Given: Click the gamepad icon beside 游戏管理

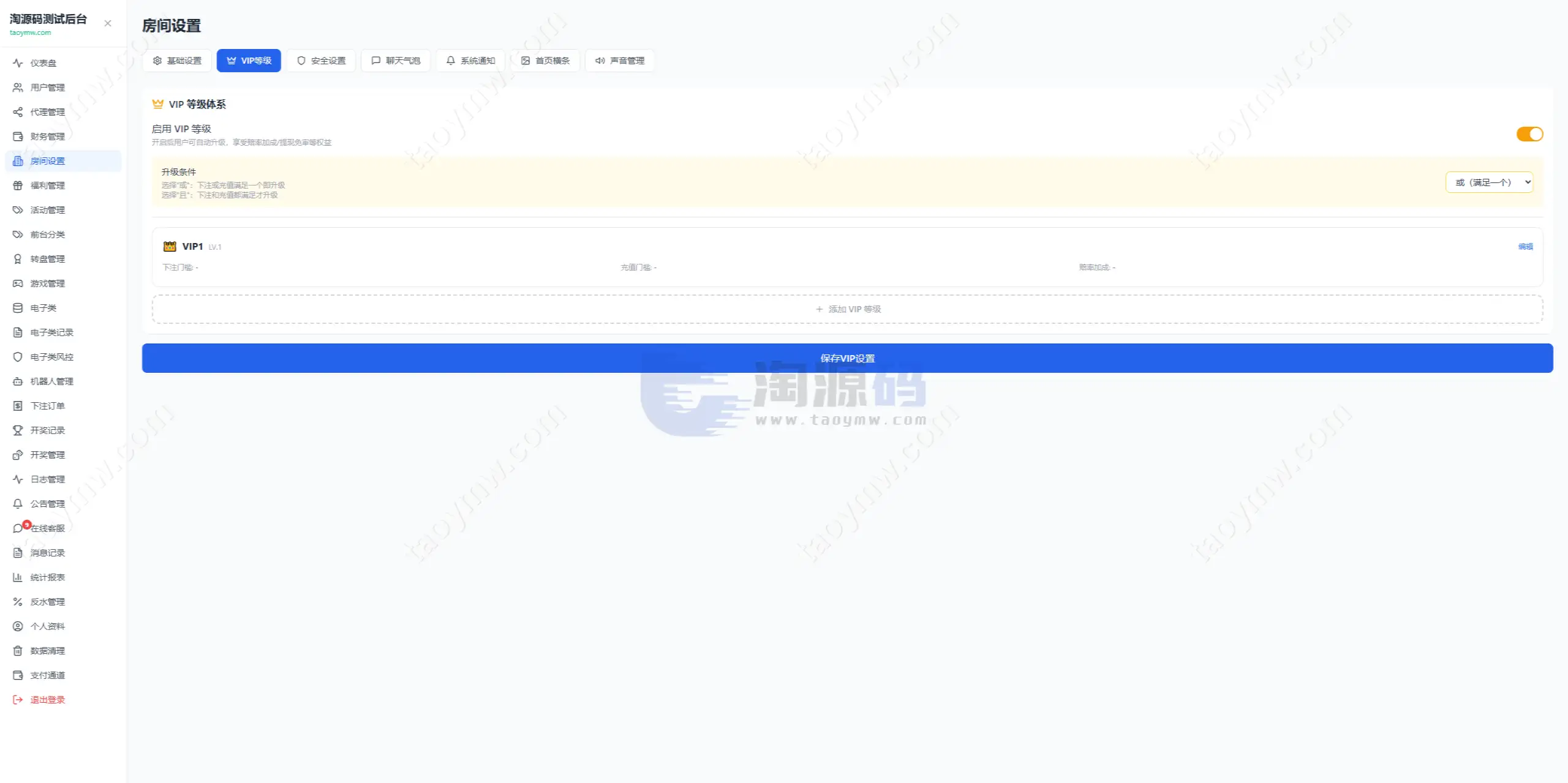Looking at the screenshot, I should tap(18, 283).
